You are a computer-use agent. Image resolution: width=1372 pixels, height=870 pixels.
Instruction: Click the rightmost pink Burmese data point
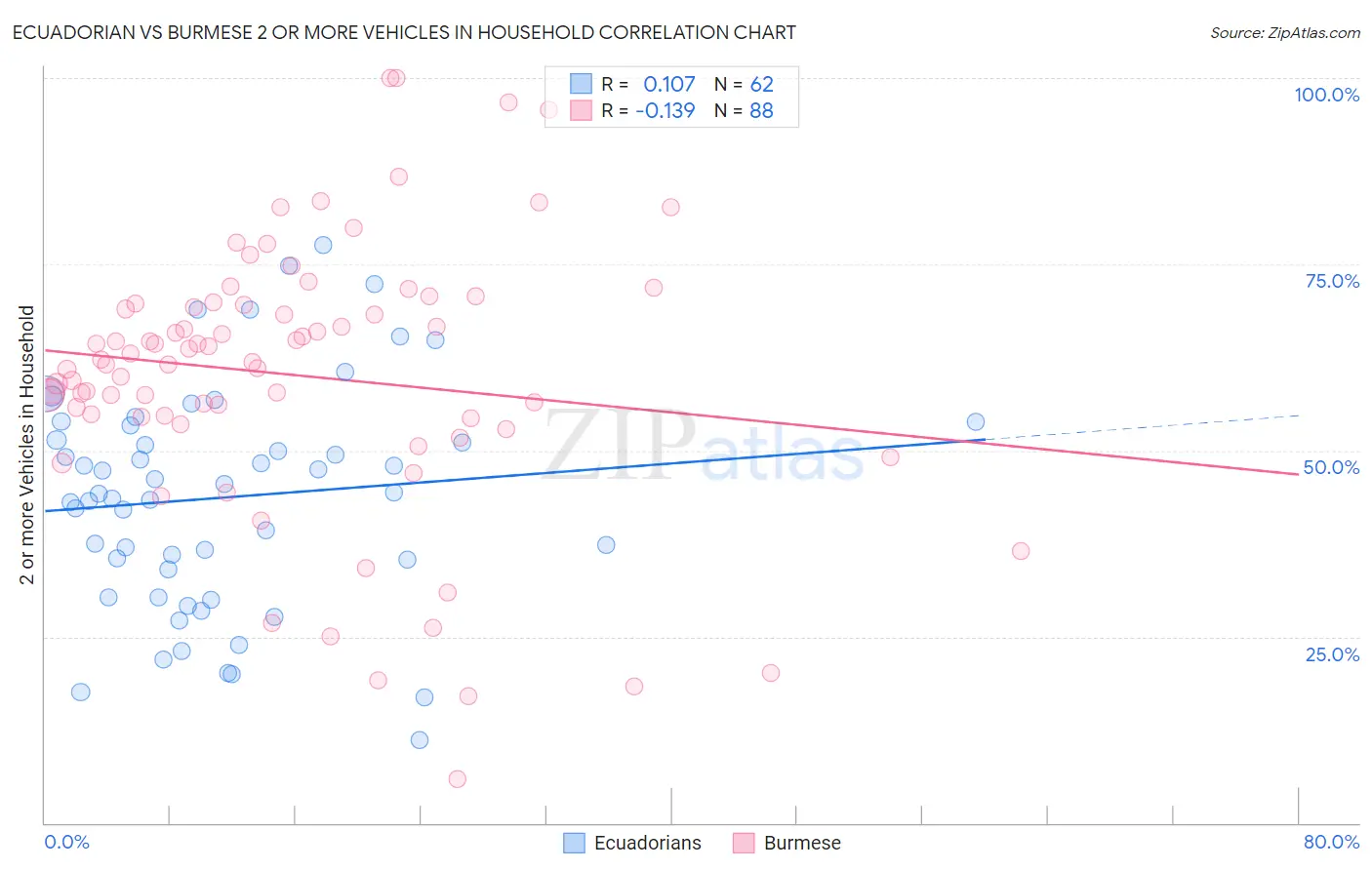coord(1021,551)
